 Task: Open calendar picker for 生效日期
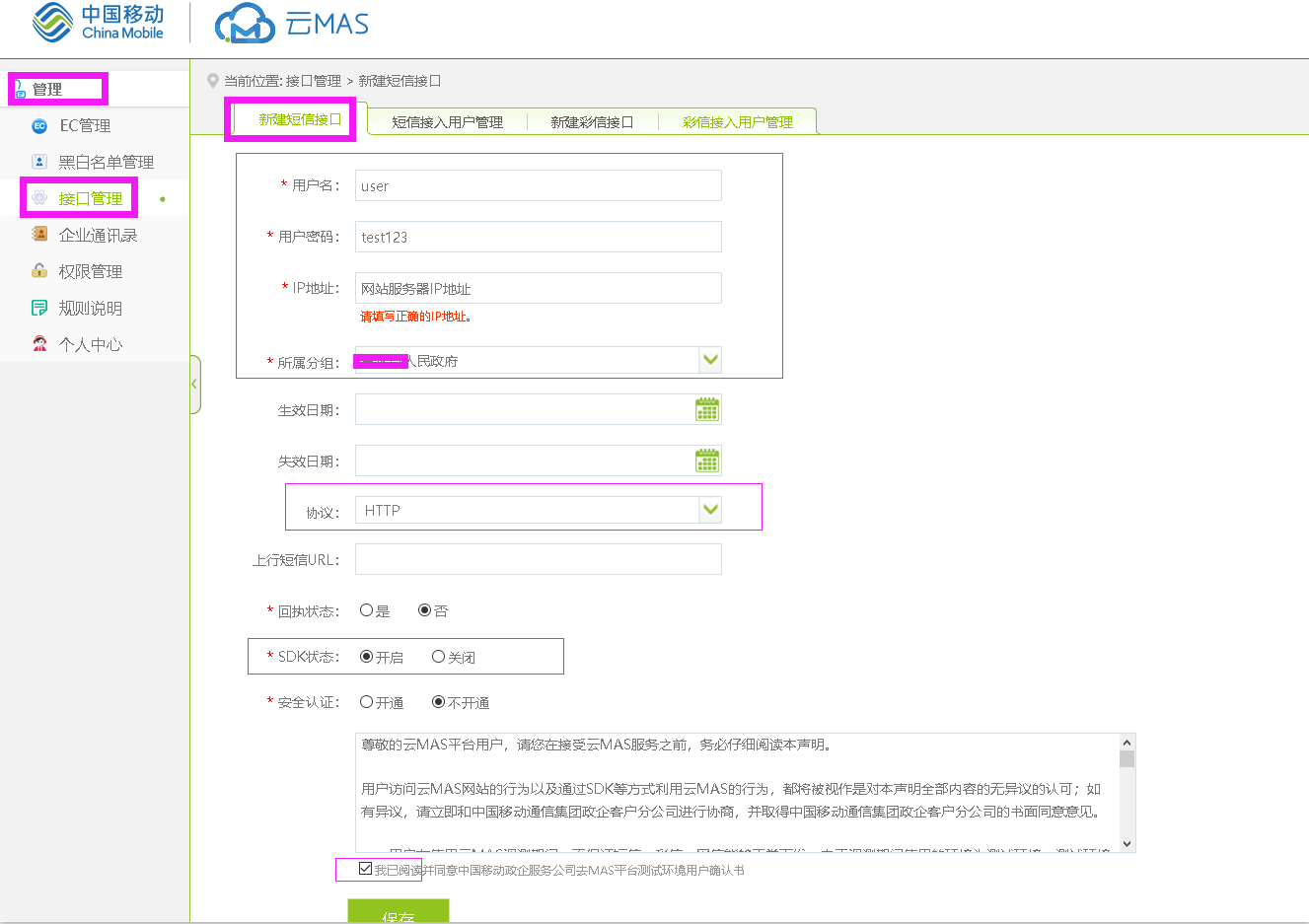point(707,410)
